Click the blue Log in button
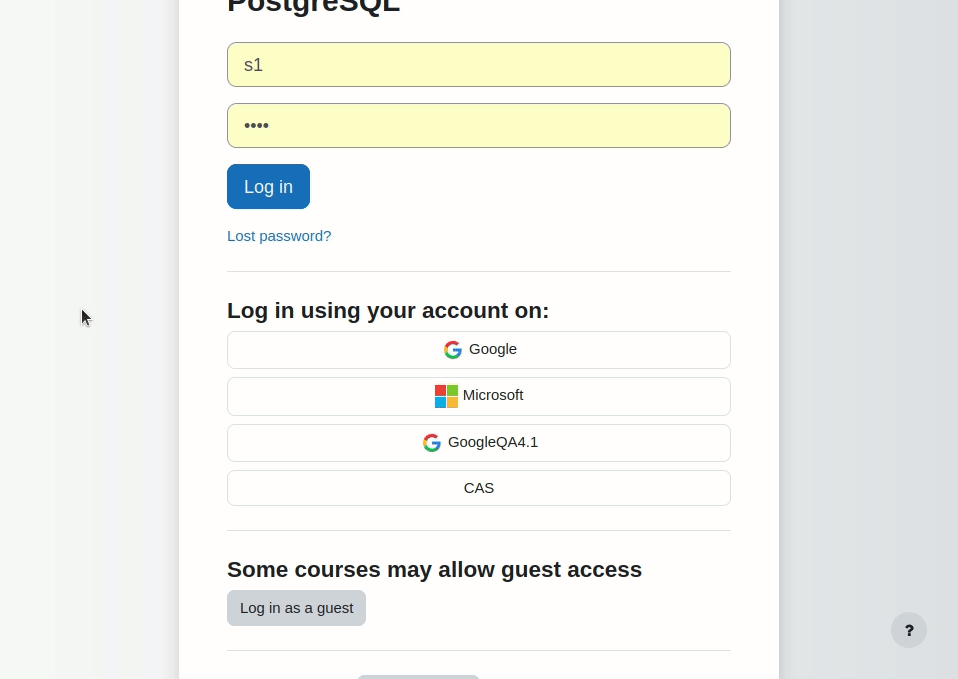This screenshot has width=958, height=679. (x=268, y=186)
